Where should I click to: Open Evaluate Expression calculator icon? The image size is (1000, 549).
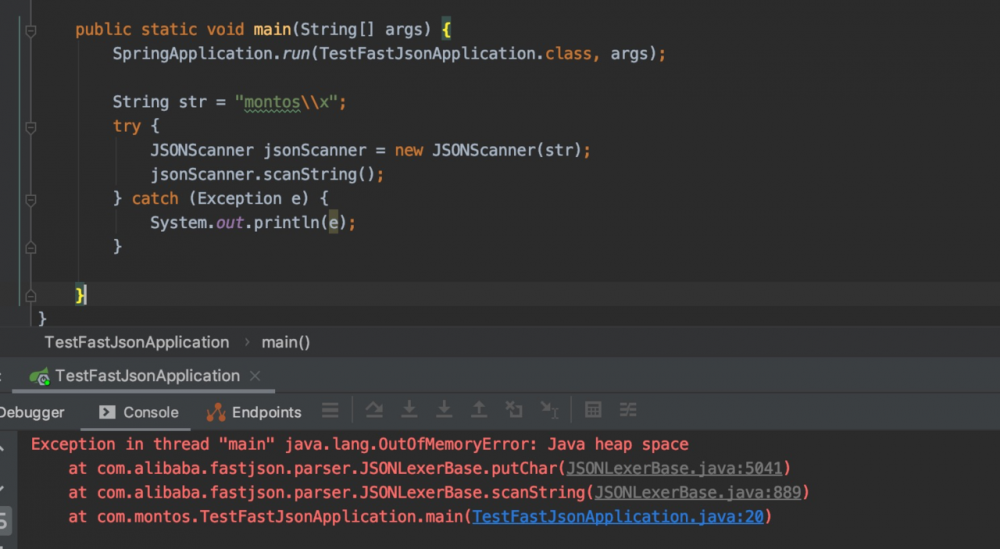(x=593, y=410)
